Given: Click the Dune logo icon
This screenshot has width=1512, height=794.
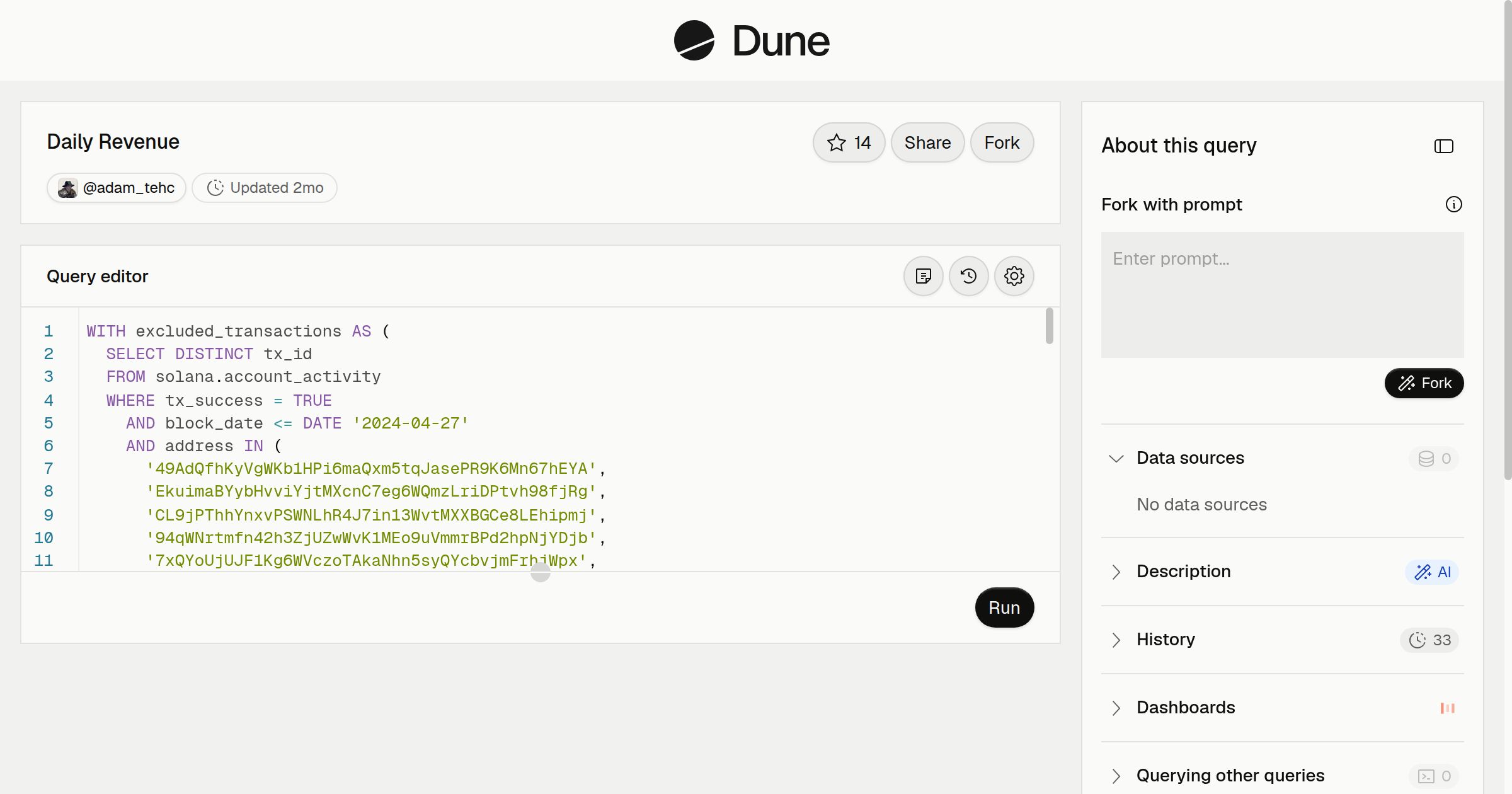Looking at the screenshot, I should coord(694,40).
